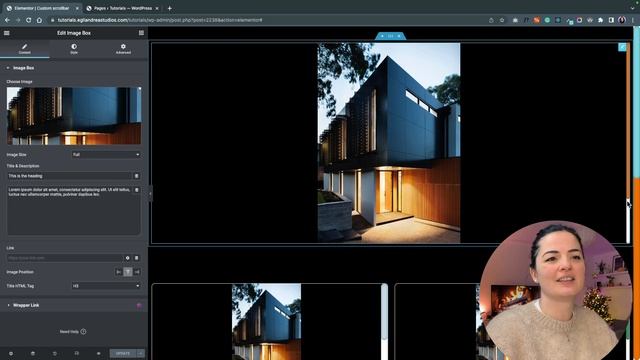Viewport: 640px width, 360px height.
Task: Open the Elementor hamburger menu
Action: click(x=7, y=33)
